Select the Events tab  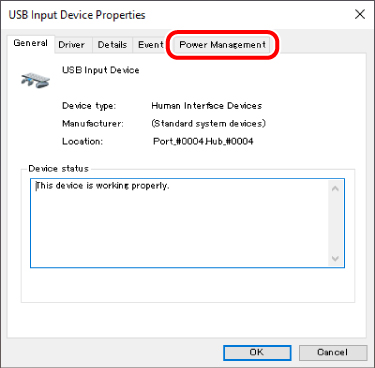(x=151, y=45)
